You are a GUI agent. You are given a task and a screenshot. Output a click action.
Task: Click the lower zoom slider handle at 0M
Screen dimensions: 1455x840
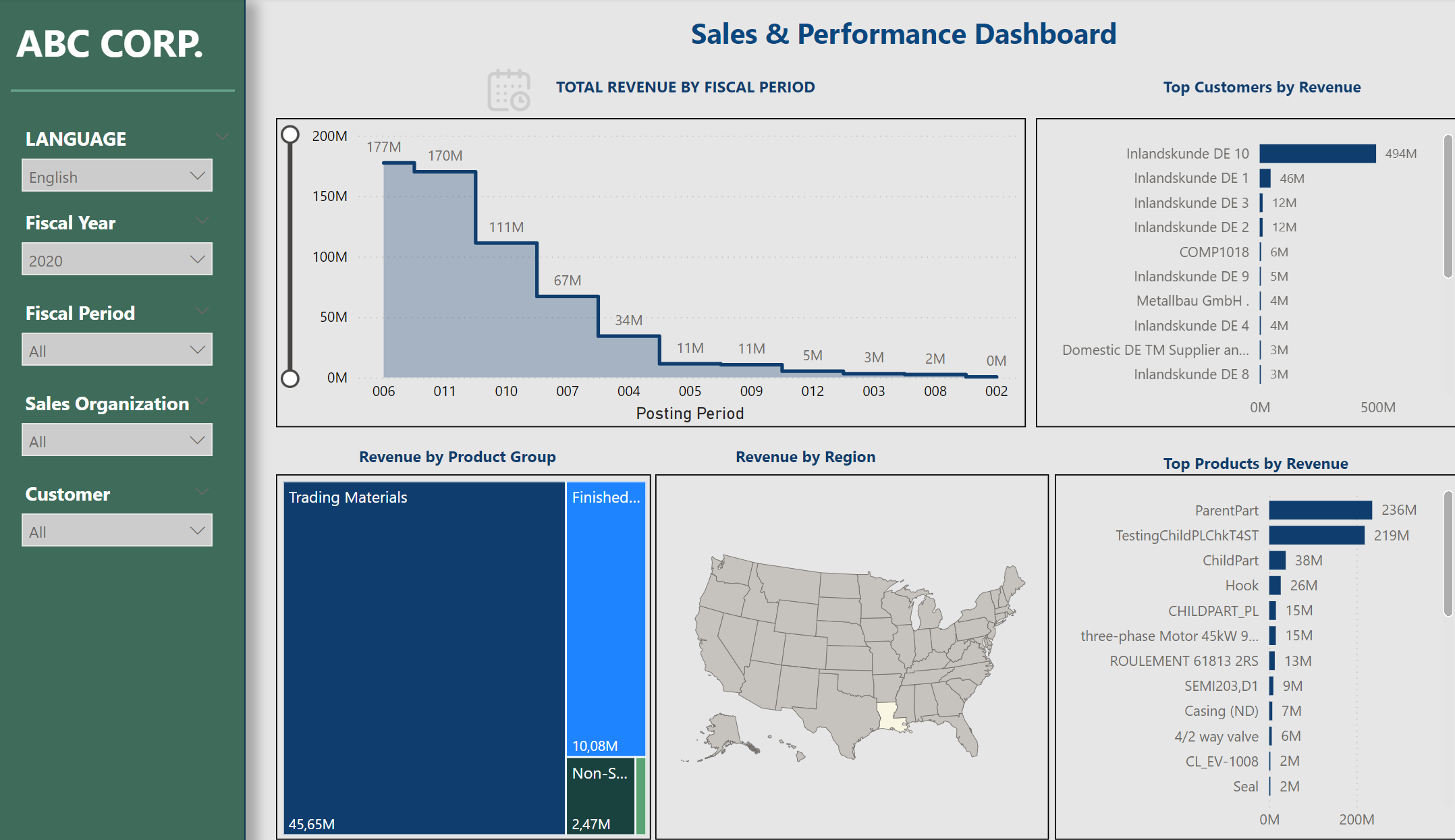point(290,379)
